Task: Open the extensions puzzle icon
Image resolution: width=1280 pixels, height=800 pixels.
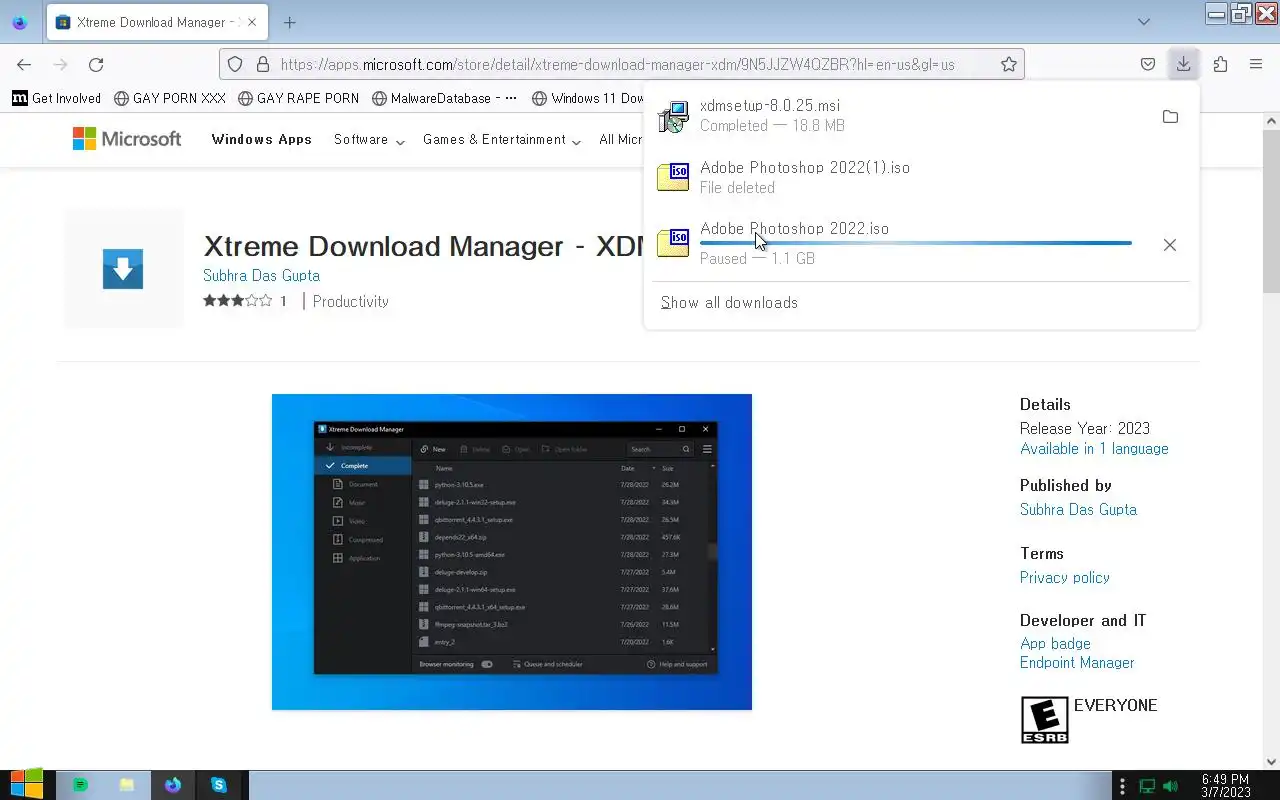Action: tap(1220, 64)
